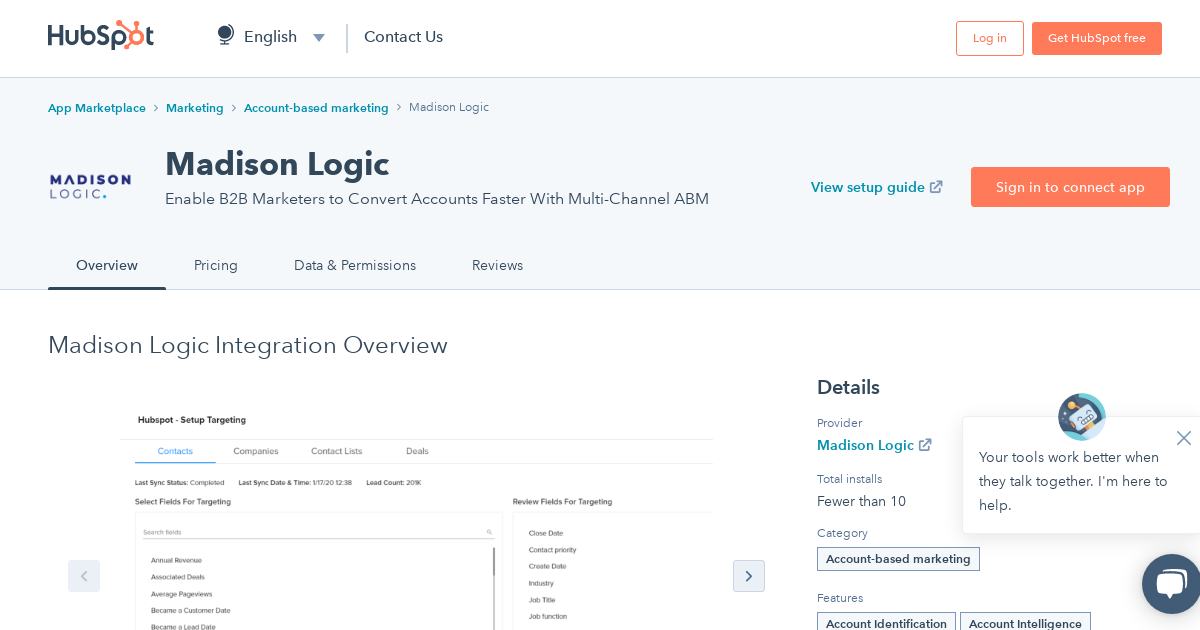Click the Account Identification feature tag
This screenshot has width=1200, height=630.
(x=886, y=623)
